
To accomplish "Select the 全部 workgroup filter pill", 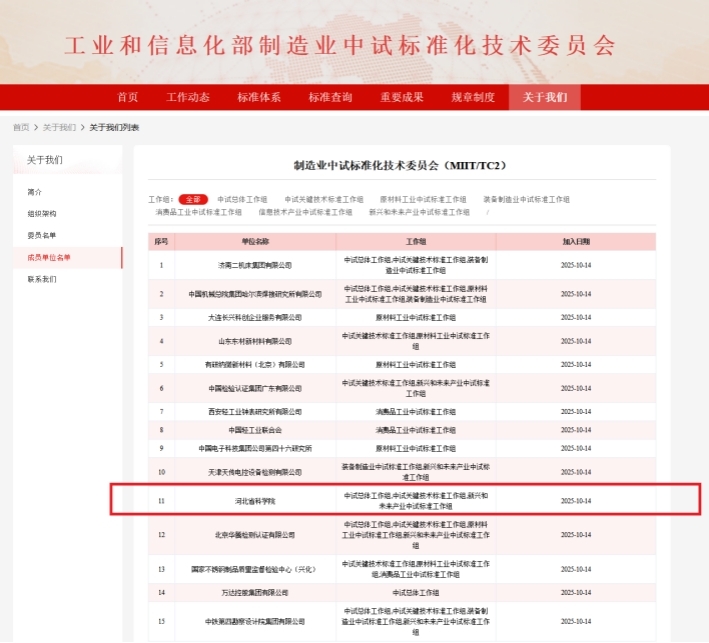I will (193, 199).
